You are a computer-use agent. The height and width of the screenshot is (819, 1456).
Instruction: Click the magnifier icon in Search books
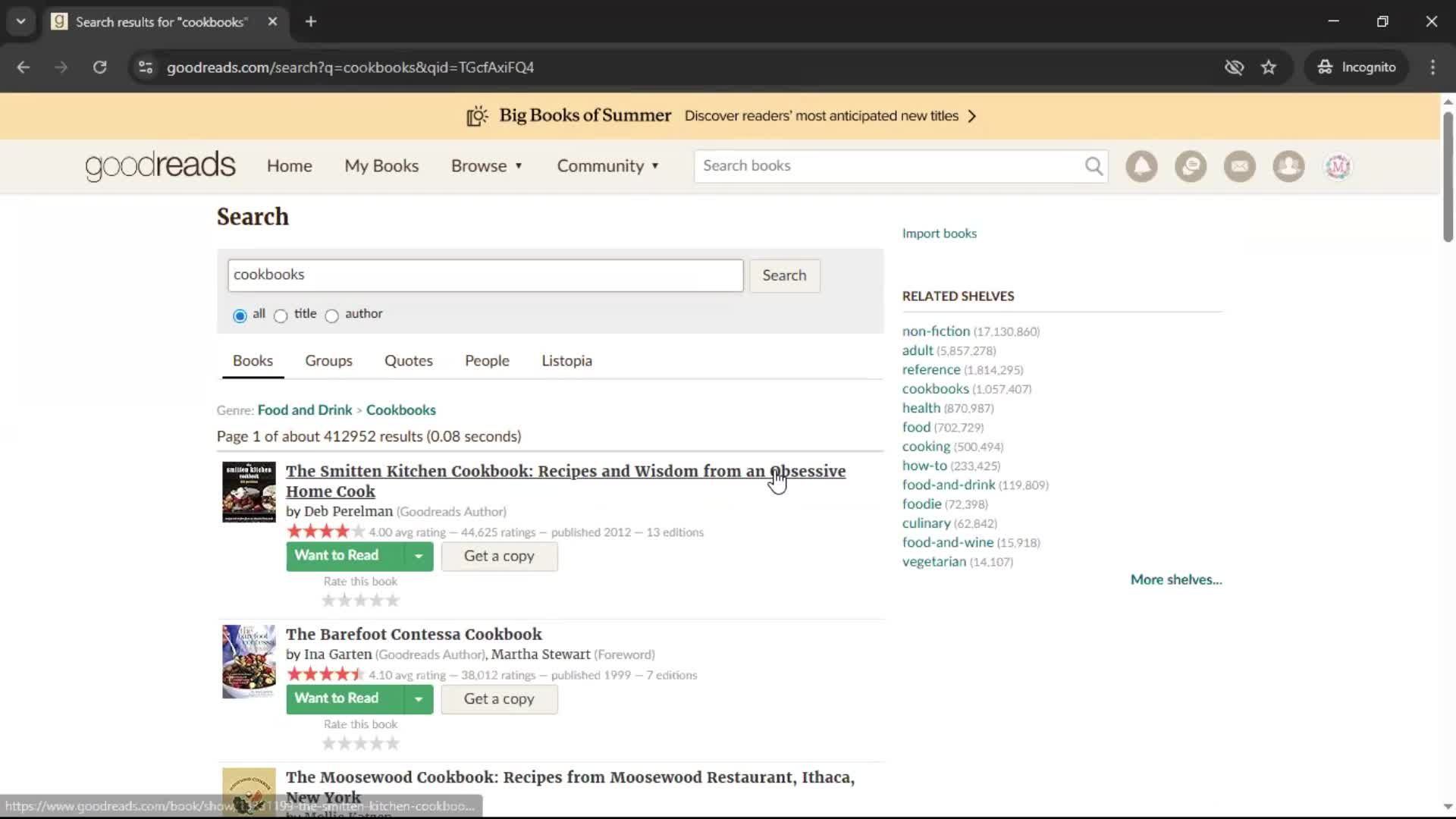[1094, 166]
